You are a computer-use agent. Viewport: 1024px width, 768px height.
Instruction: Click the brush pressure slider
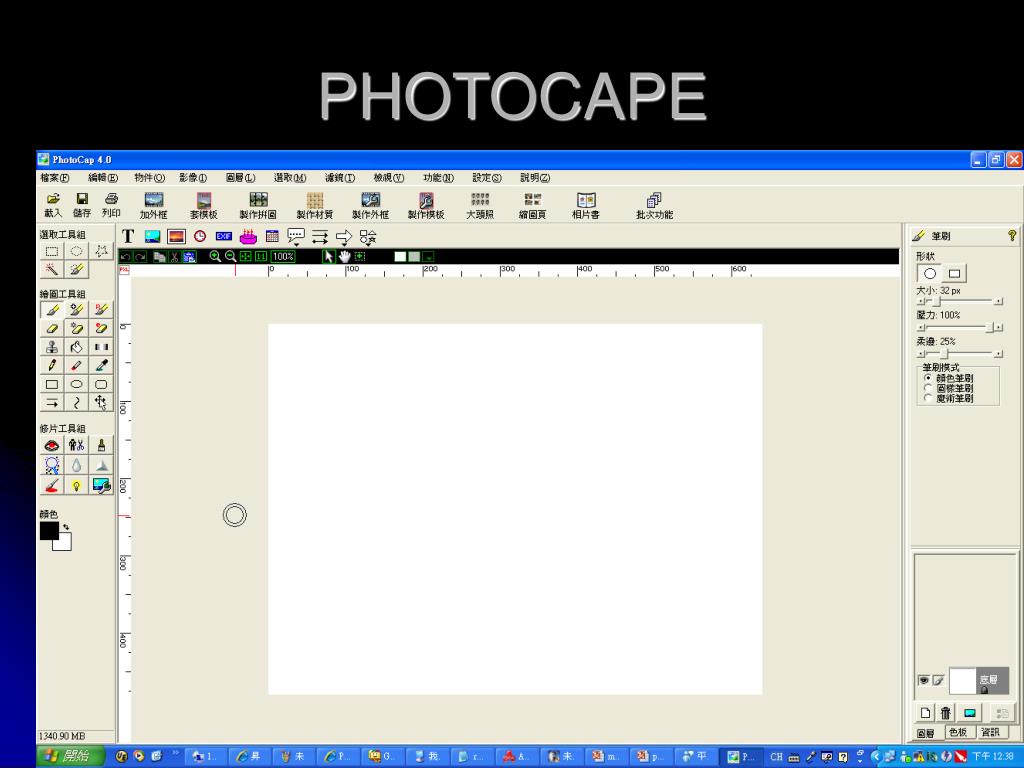coord(959,327)
